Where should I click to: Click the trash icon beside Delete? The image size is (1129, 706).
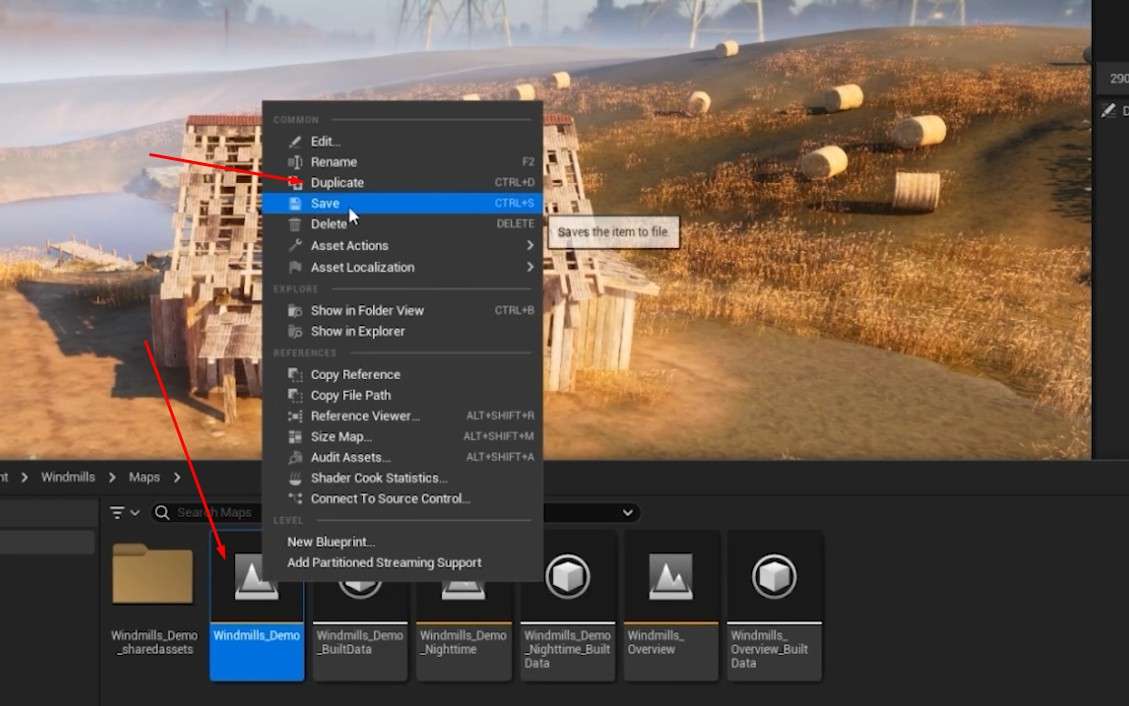coord(295,225)
